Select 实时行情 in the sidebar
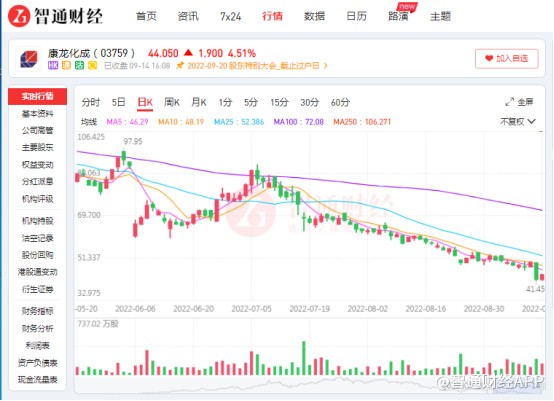The height and width of the screenshot is (401, 554). coord(37,96)
